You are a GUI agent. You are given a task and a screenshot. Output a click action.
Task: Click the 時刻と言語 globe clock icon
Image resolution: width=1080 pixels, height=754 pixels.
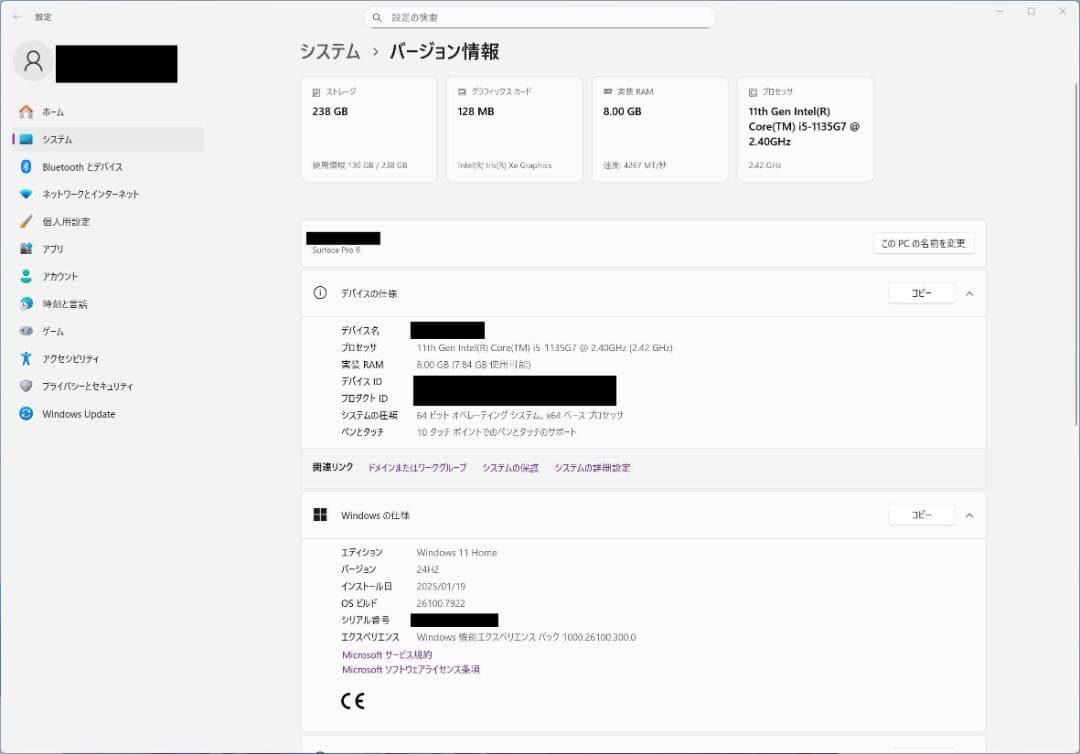pos(26,304)
